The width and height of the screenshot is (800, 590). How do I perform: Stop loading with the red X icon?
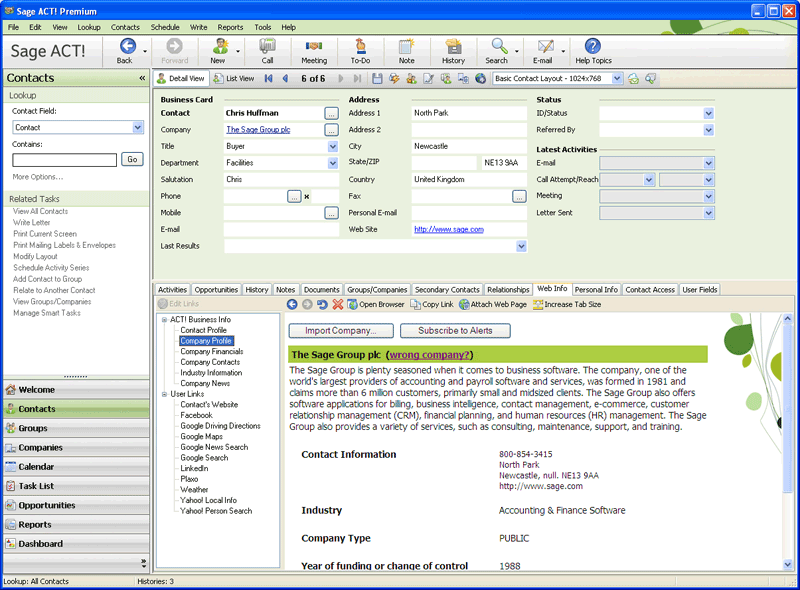[x=338, y=304]
